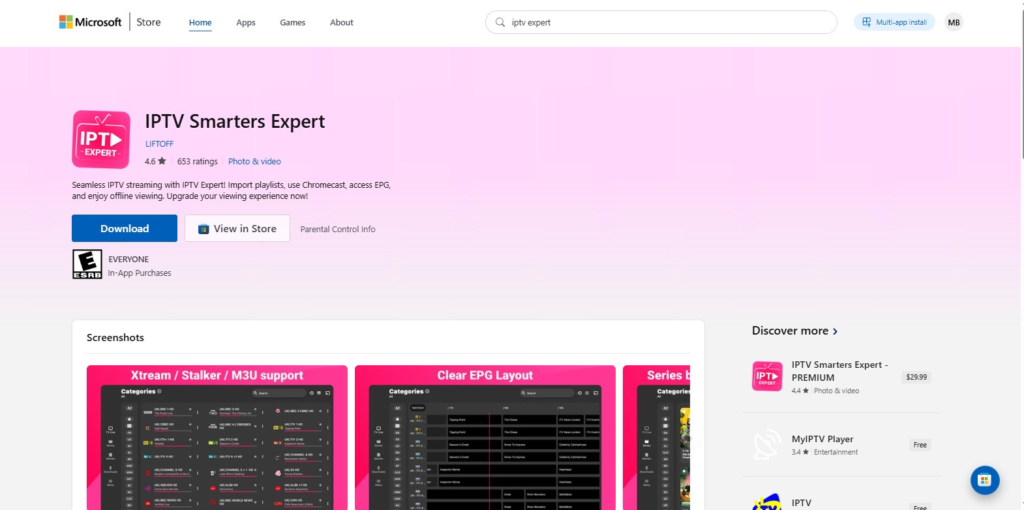Open the Games tab
1024x510 pixels.
(x=293, y=22)
